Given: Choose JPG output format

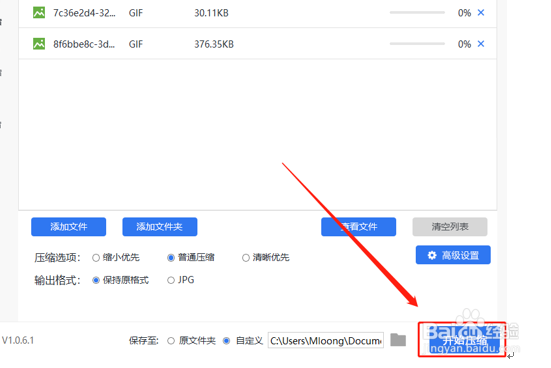Looking at the screenshot, I should (171, 280).
